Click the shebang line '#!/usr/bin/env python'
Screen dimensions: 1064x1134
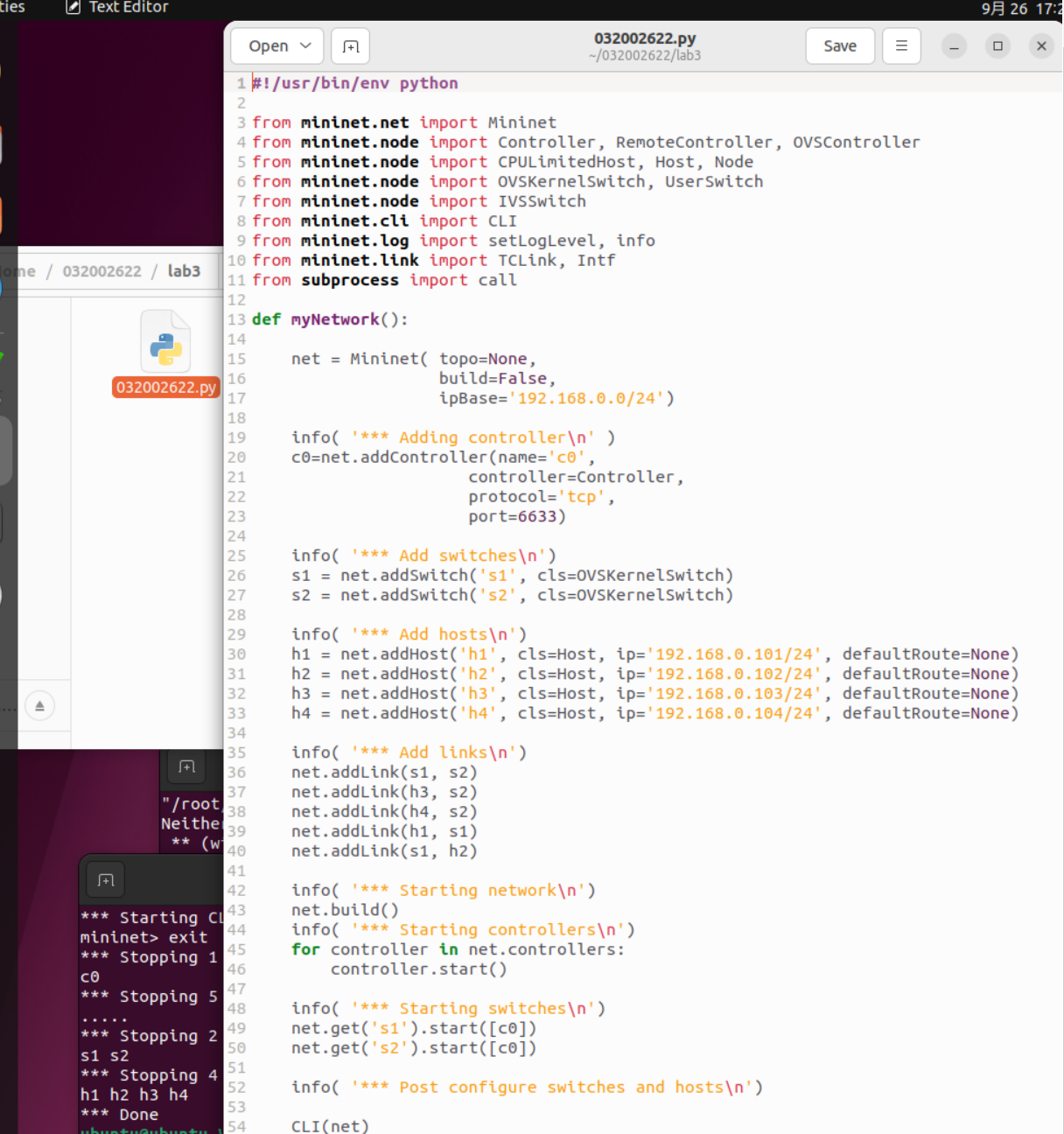(355, 83)
